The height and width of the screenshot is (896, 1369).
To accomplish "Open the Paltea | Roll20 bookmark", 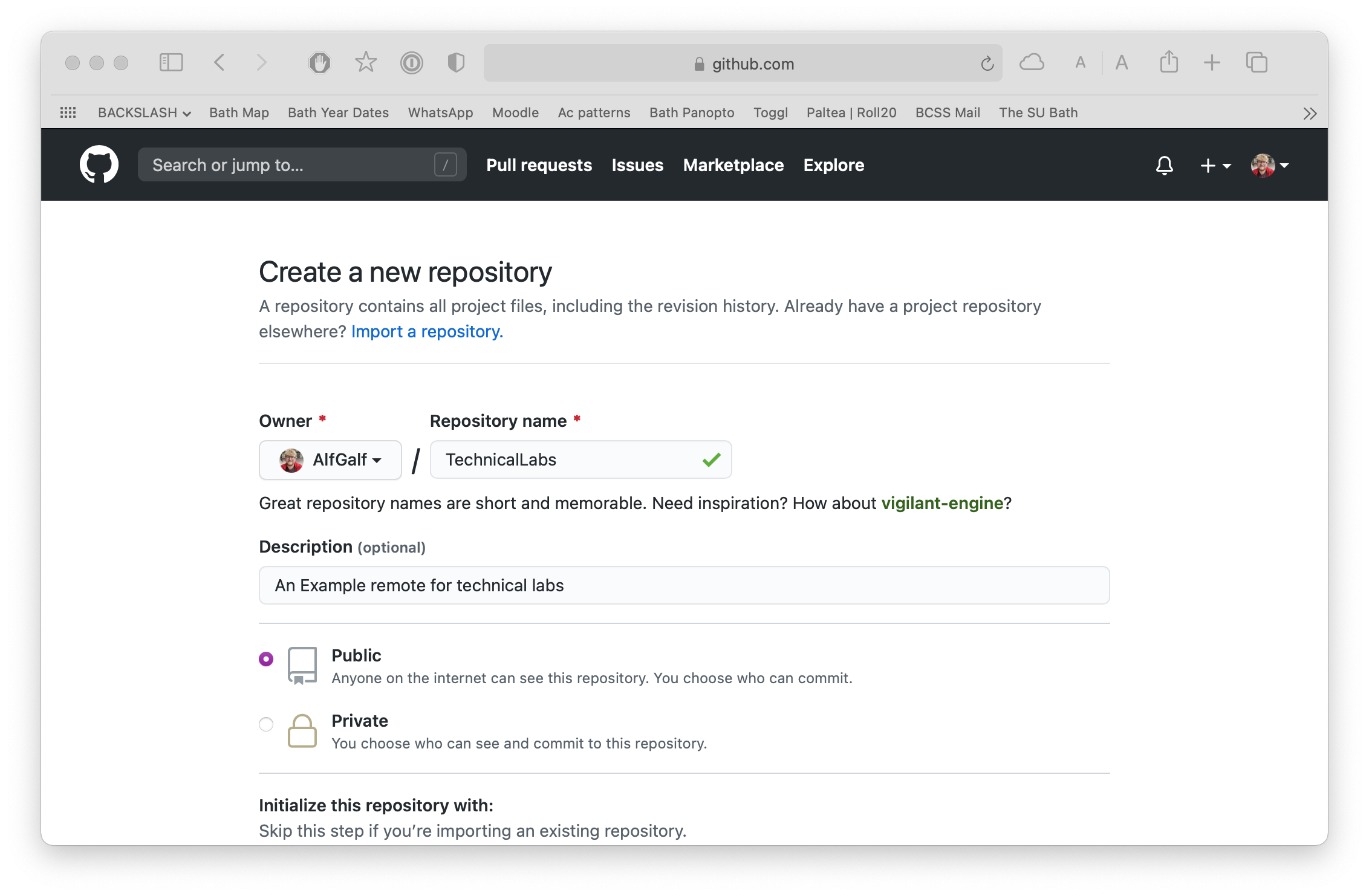I will [851, 112].
